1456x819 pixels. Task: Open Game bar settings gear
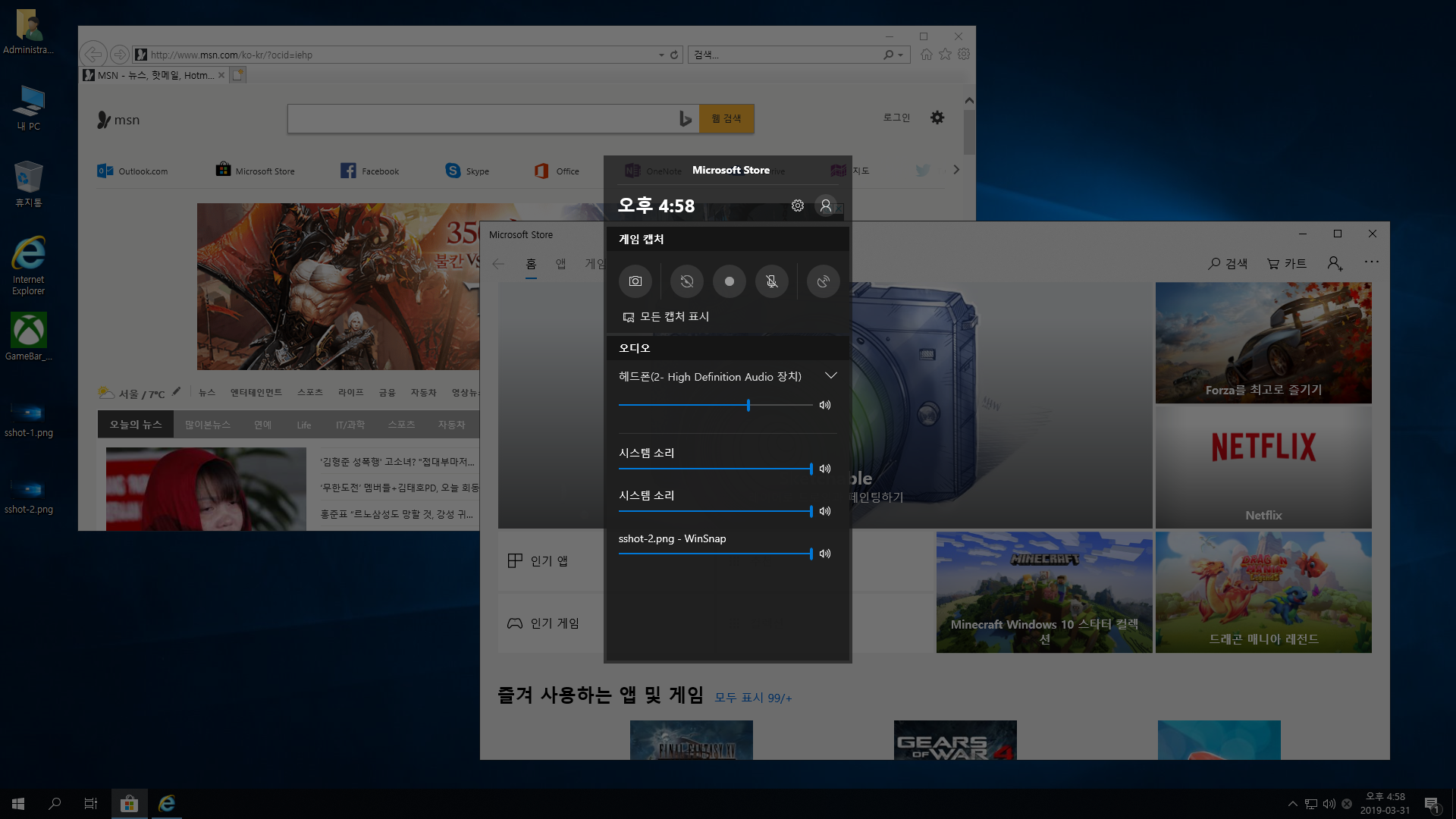[x=798, y=206]
